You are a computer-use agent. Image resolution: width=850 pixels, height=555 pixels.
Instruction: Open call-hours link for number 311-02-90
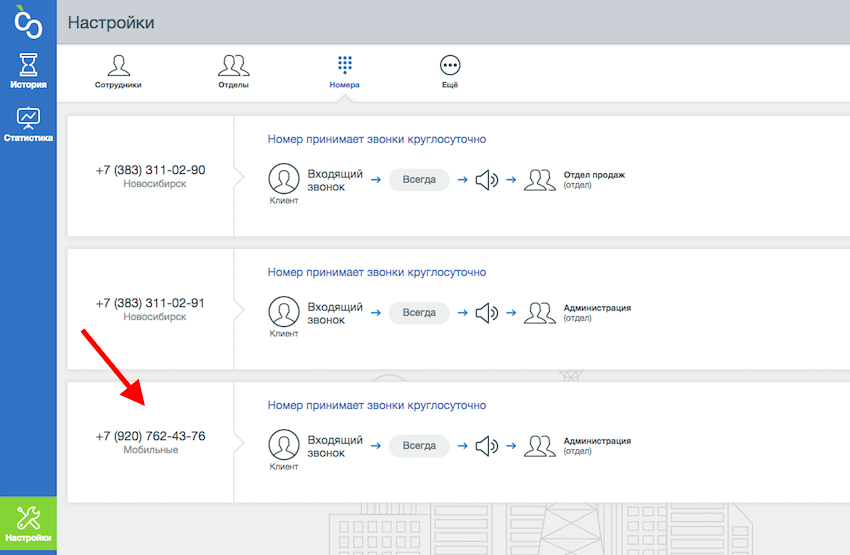pos(377,139)
